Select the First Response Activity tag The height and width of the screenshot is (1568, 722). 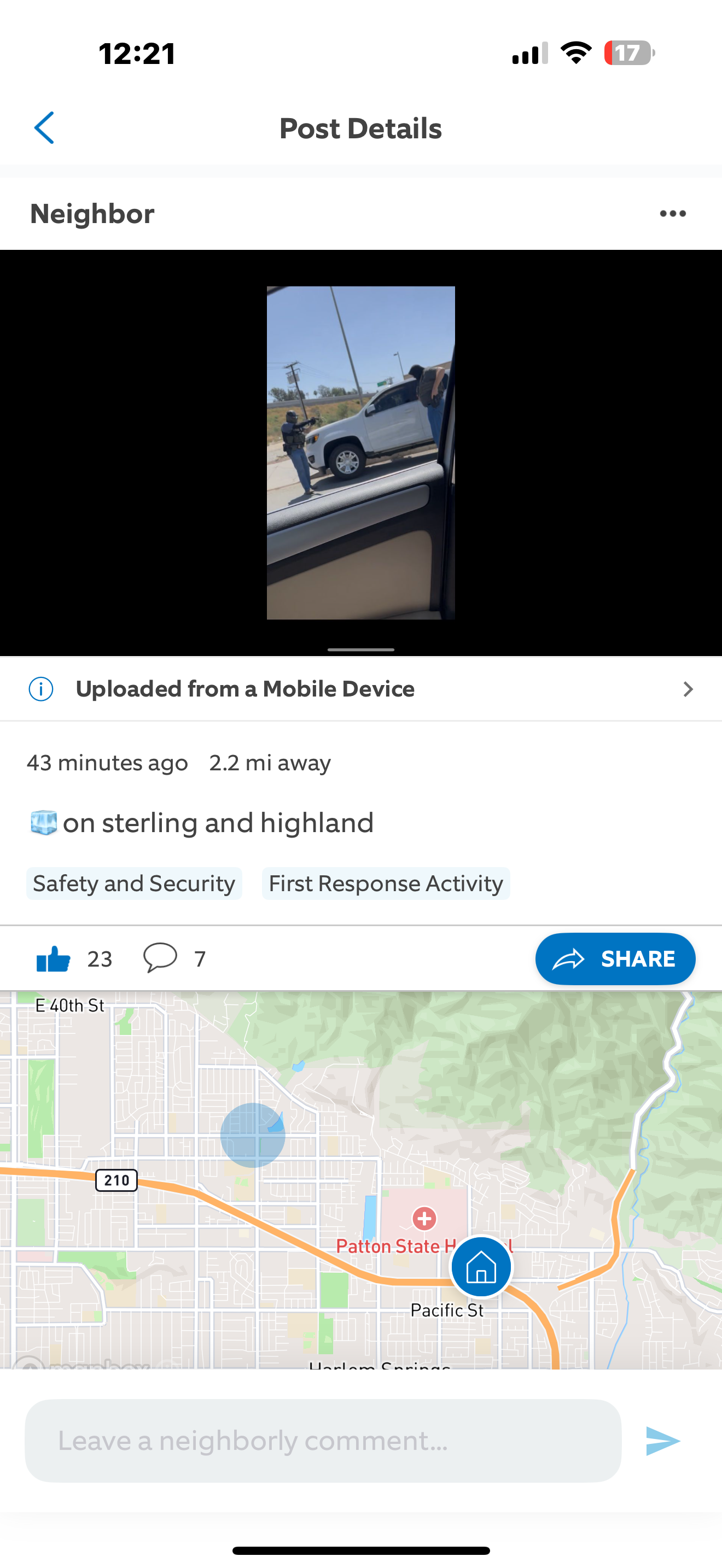[x=386, y=883]
